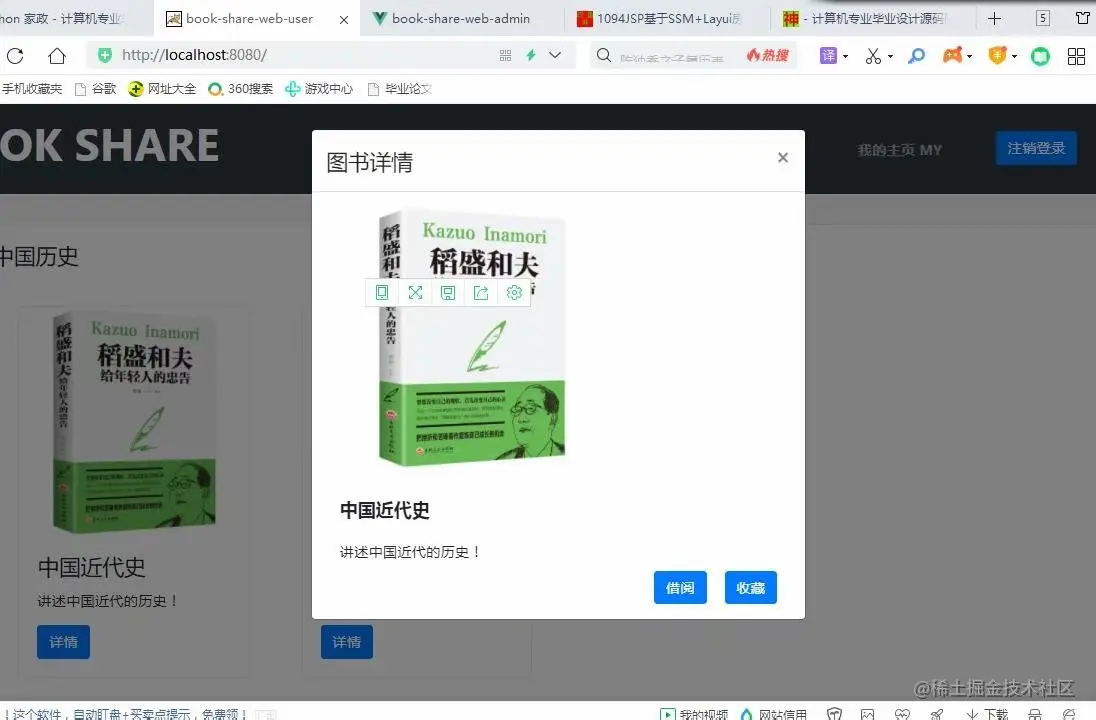Image resolution: width=1096 pixels, height=720 pixels.
Task: Click the heartbeat health icon in status bar
Action: coord(902,714)
